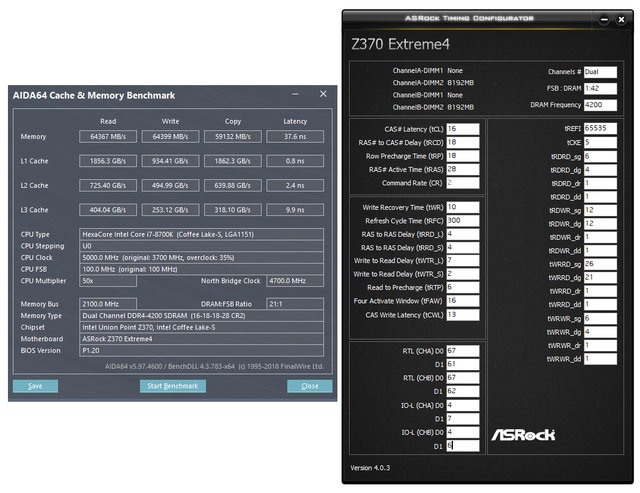The image size is (640, 493).
Task: Click the Memory Latency 37.6 ns cell
Action: 295,137
